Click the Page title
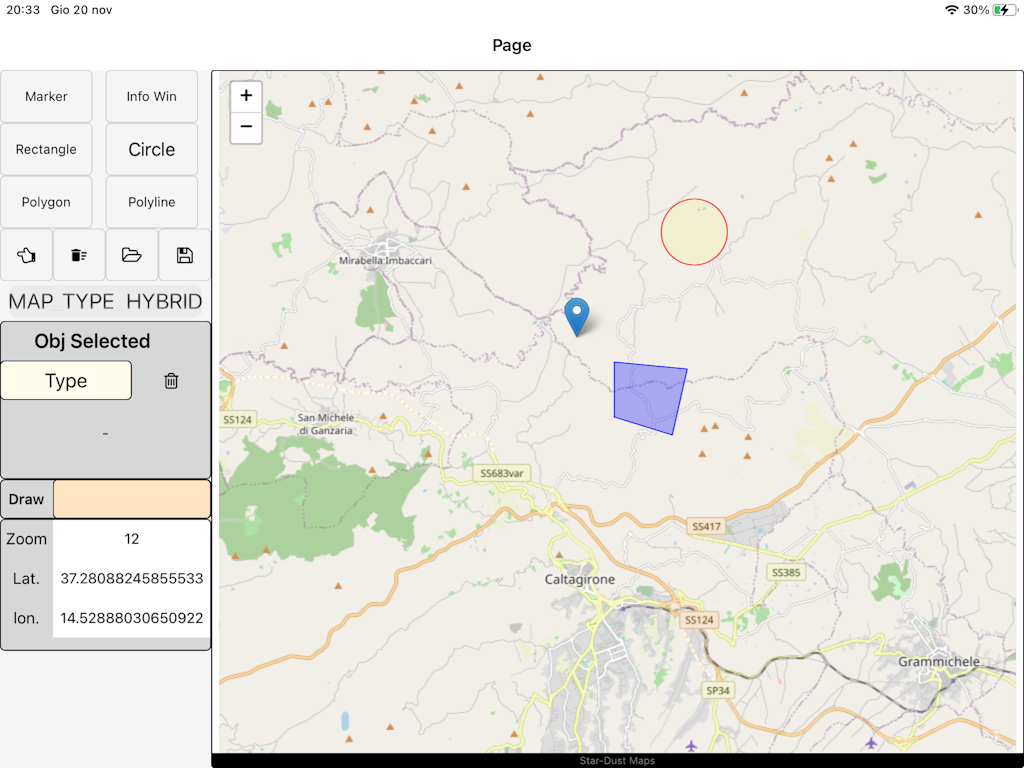Viewport: 1024px width, 768px height. click(512, 45)
